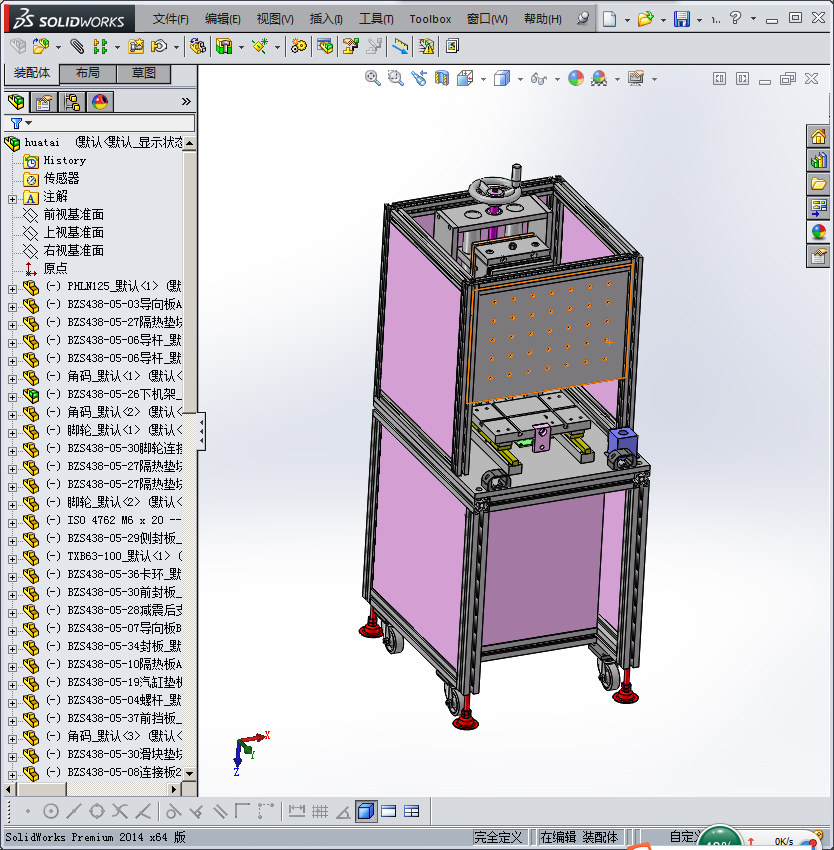The width and height of the screenshot is (834, 850).
Task: Open the 文件(F) menu
Action: 171,19
